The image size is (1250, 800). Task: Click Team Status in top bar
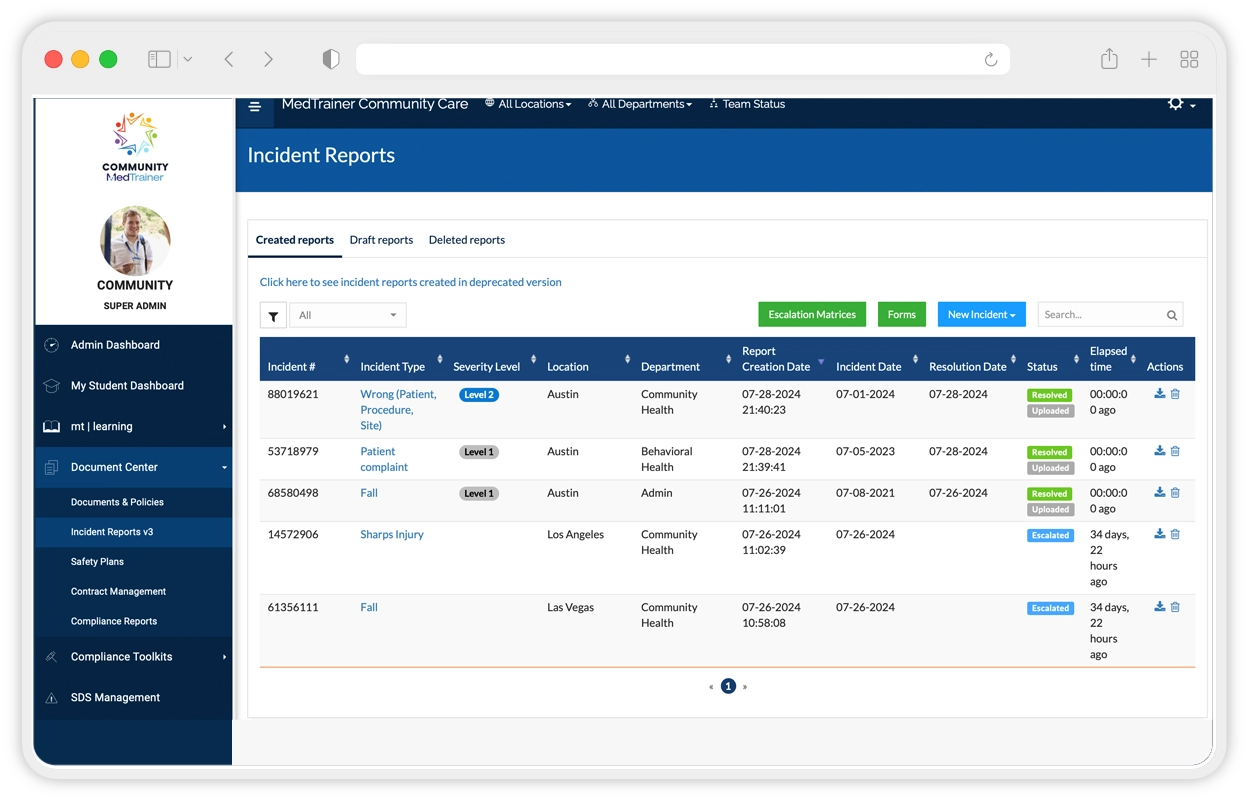(747, 104)
